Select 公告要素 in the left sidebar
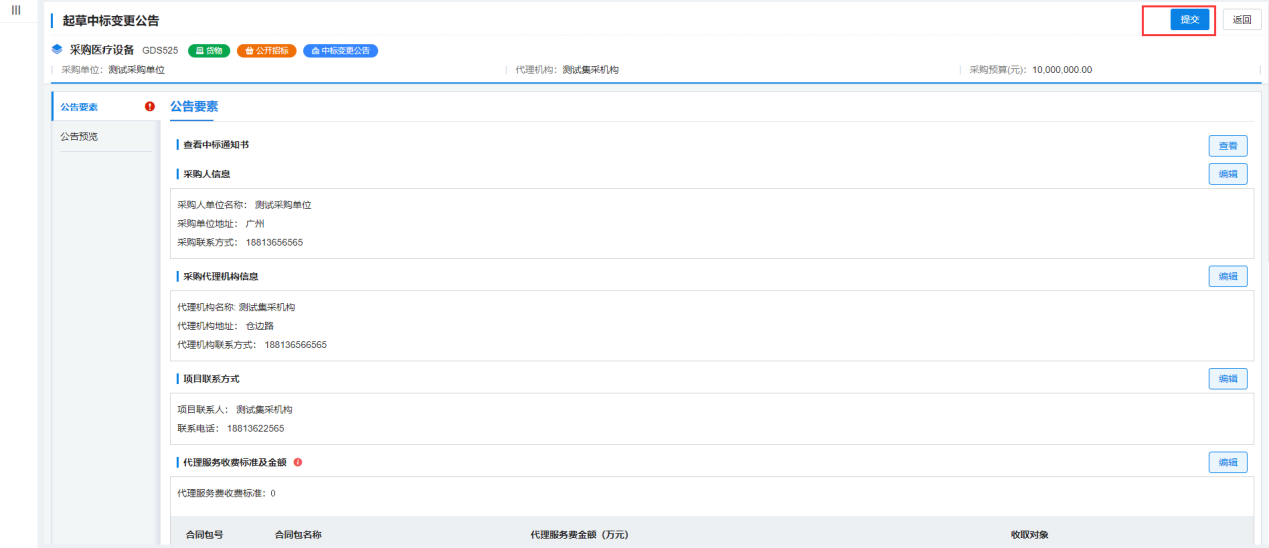 click(80, 107)
